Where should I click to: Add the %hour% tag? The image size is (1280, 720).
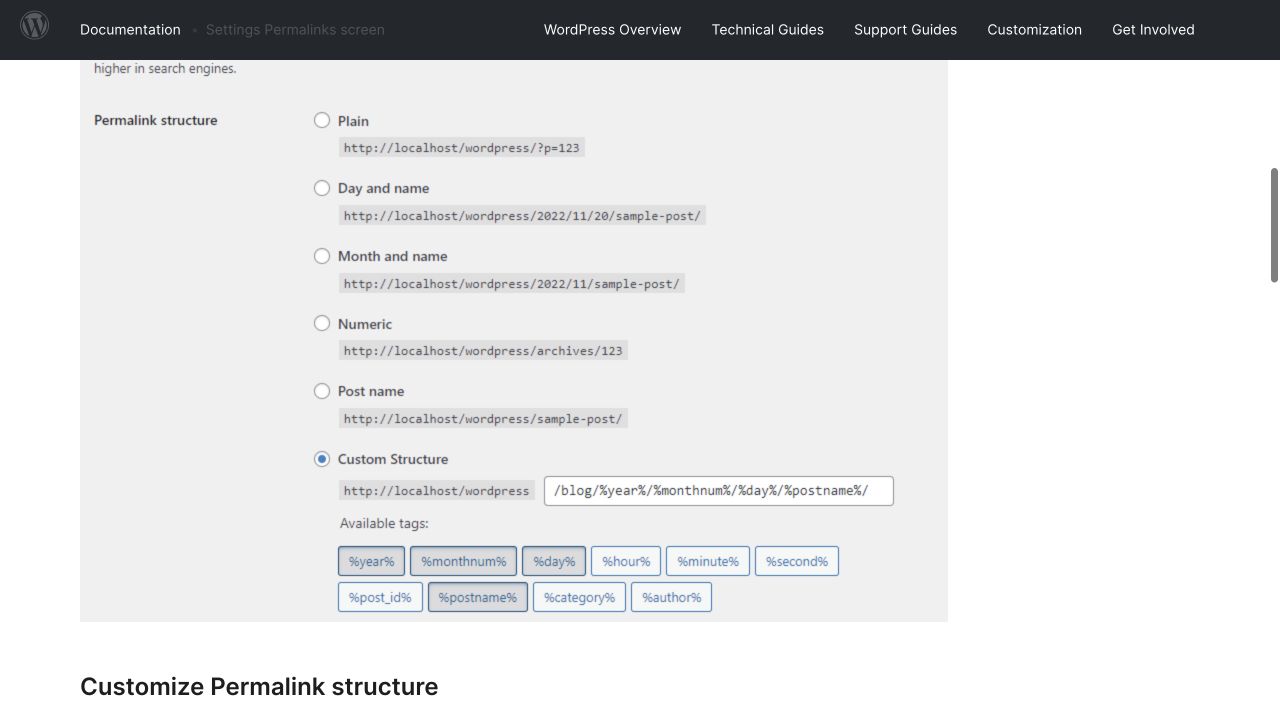(626, 561)
